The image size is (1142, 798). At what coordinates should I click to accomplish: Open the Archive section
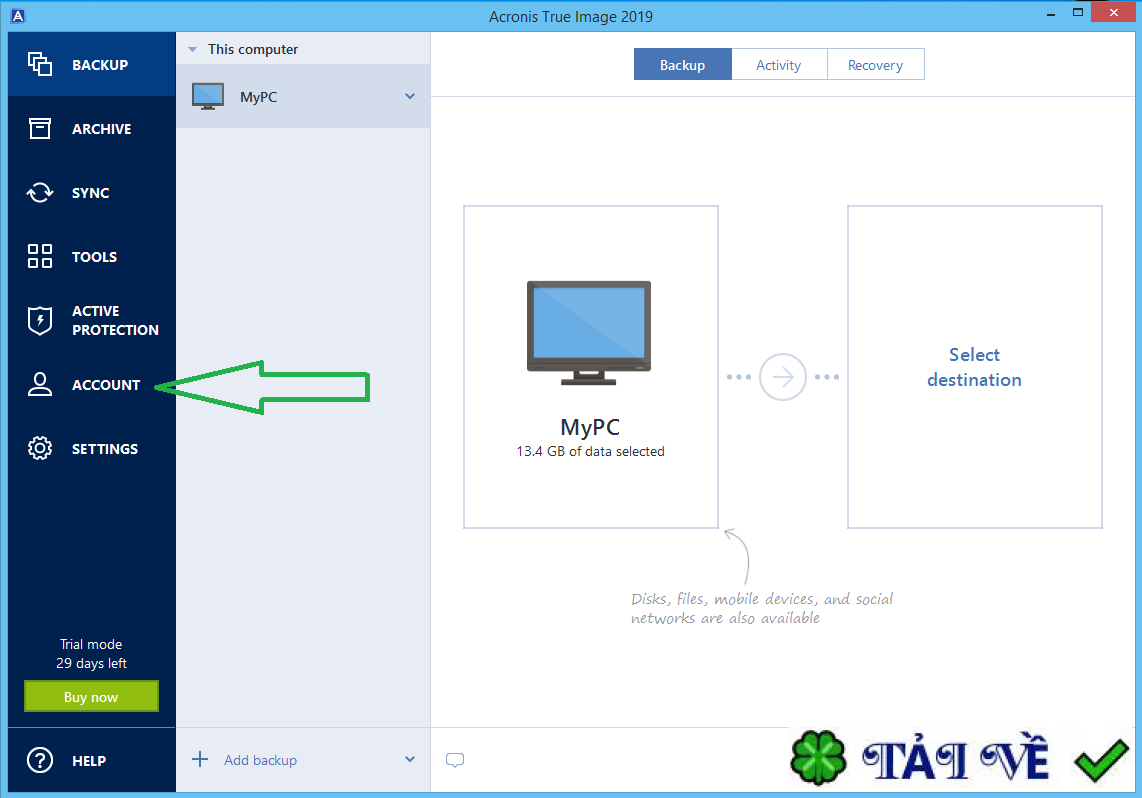click(40, 128)
